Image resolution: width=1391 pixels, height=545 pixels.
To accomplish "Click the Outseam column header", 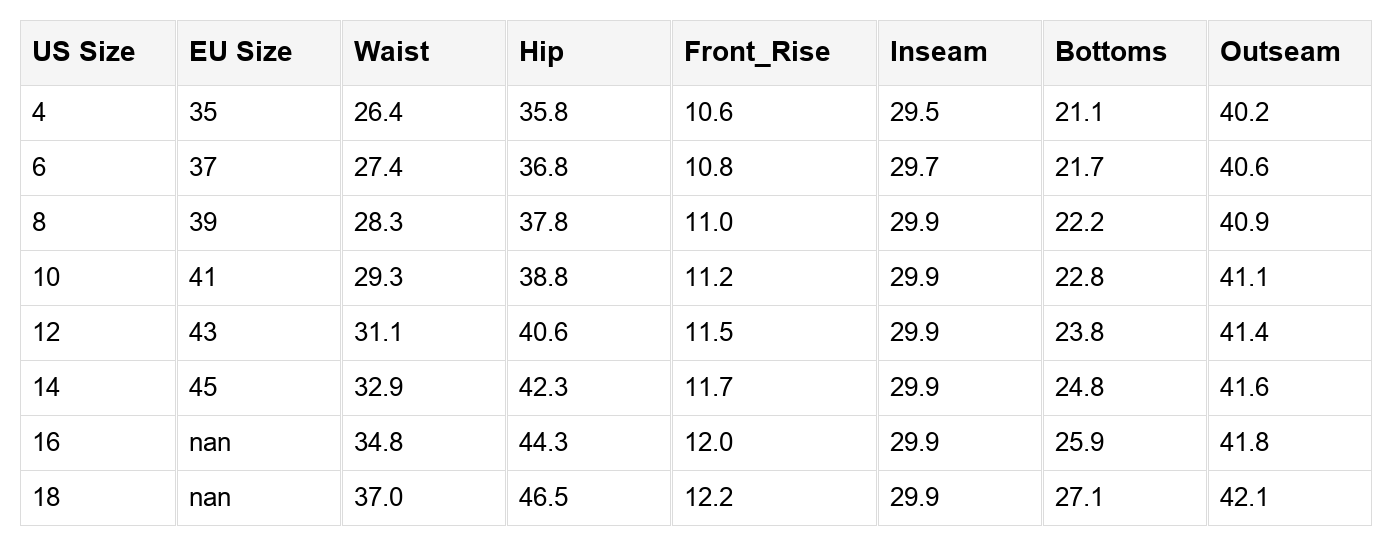I will [1280, 52].
